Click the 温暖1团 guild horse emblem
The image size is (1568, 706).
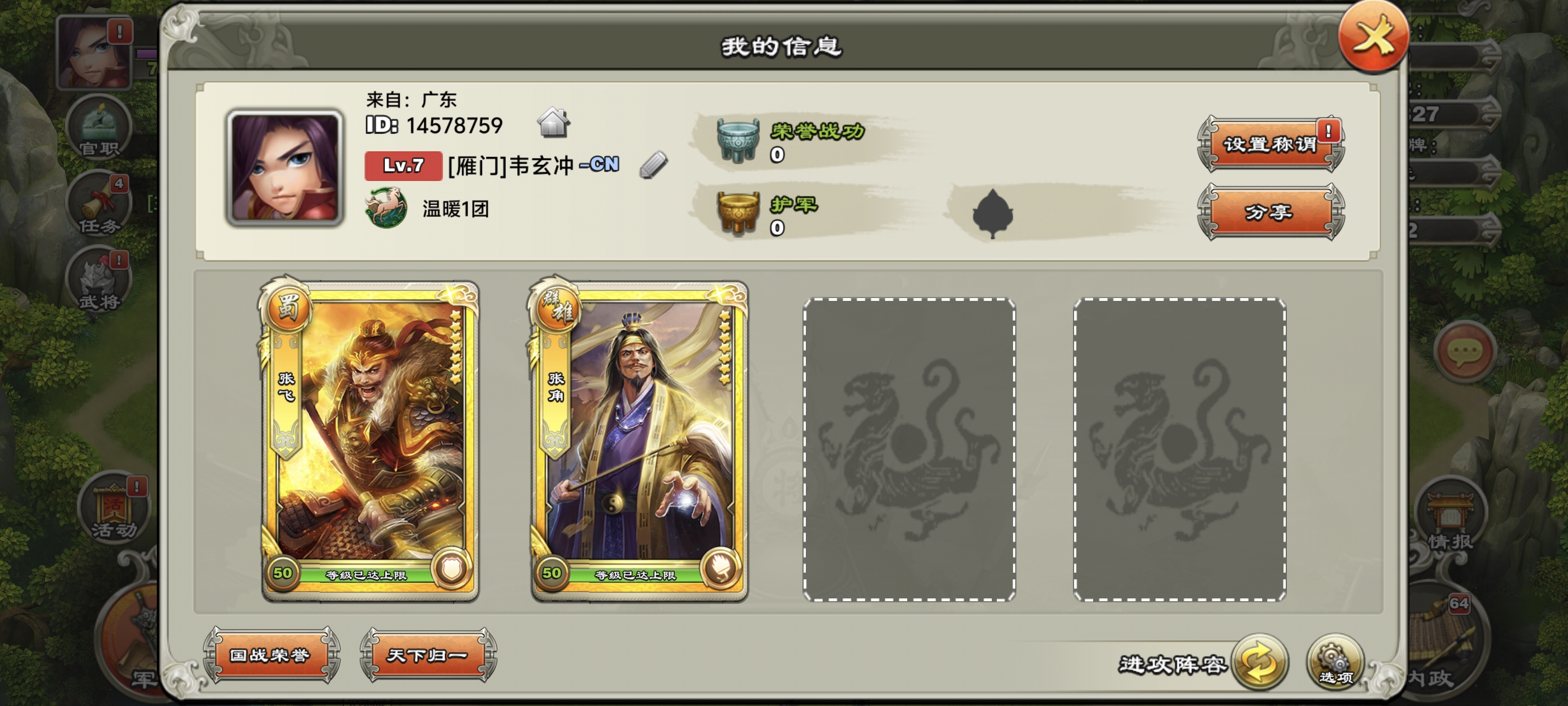386,208
